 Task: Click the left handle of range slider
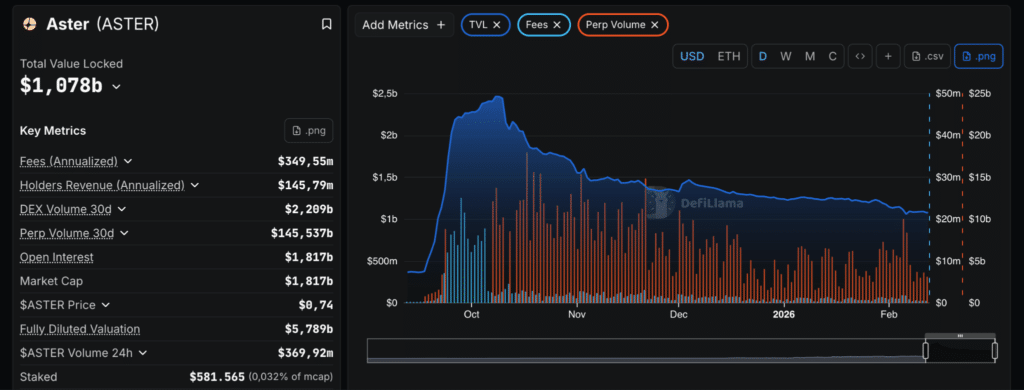925,351
